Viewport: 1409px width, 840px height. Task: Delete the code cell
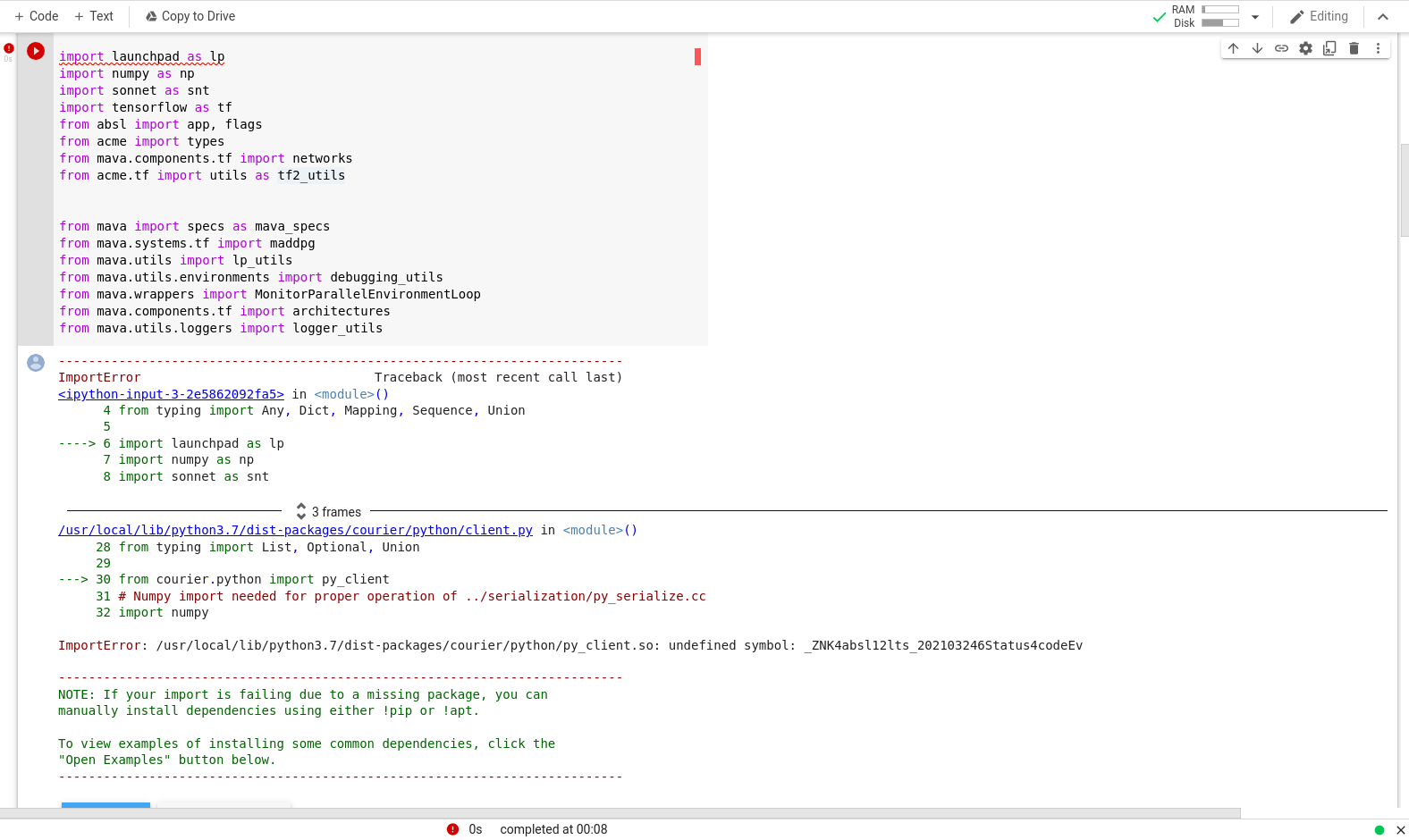pyautogui.click(x=1354, y=48)
